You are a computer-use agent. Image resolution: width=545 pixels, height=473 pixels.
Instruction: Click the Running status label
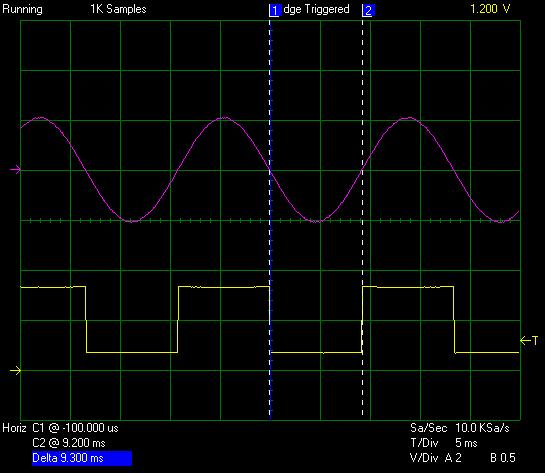[23, 9]
